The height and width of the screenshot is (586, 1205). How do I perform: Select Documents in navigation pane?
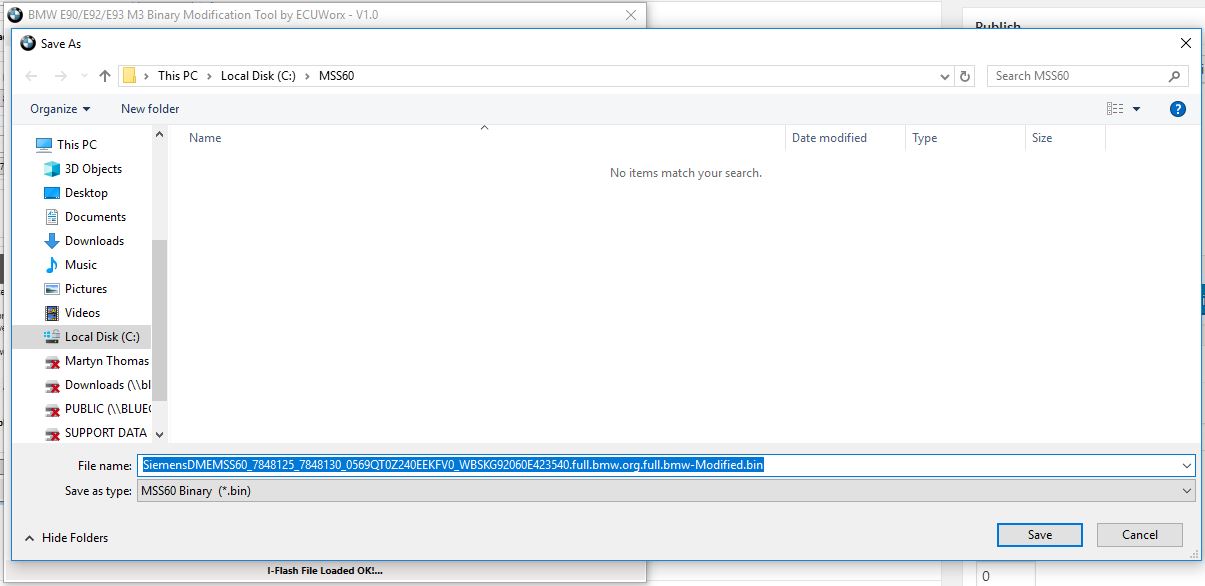95,217
